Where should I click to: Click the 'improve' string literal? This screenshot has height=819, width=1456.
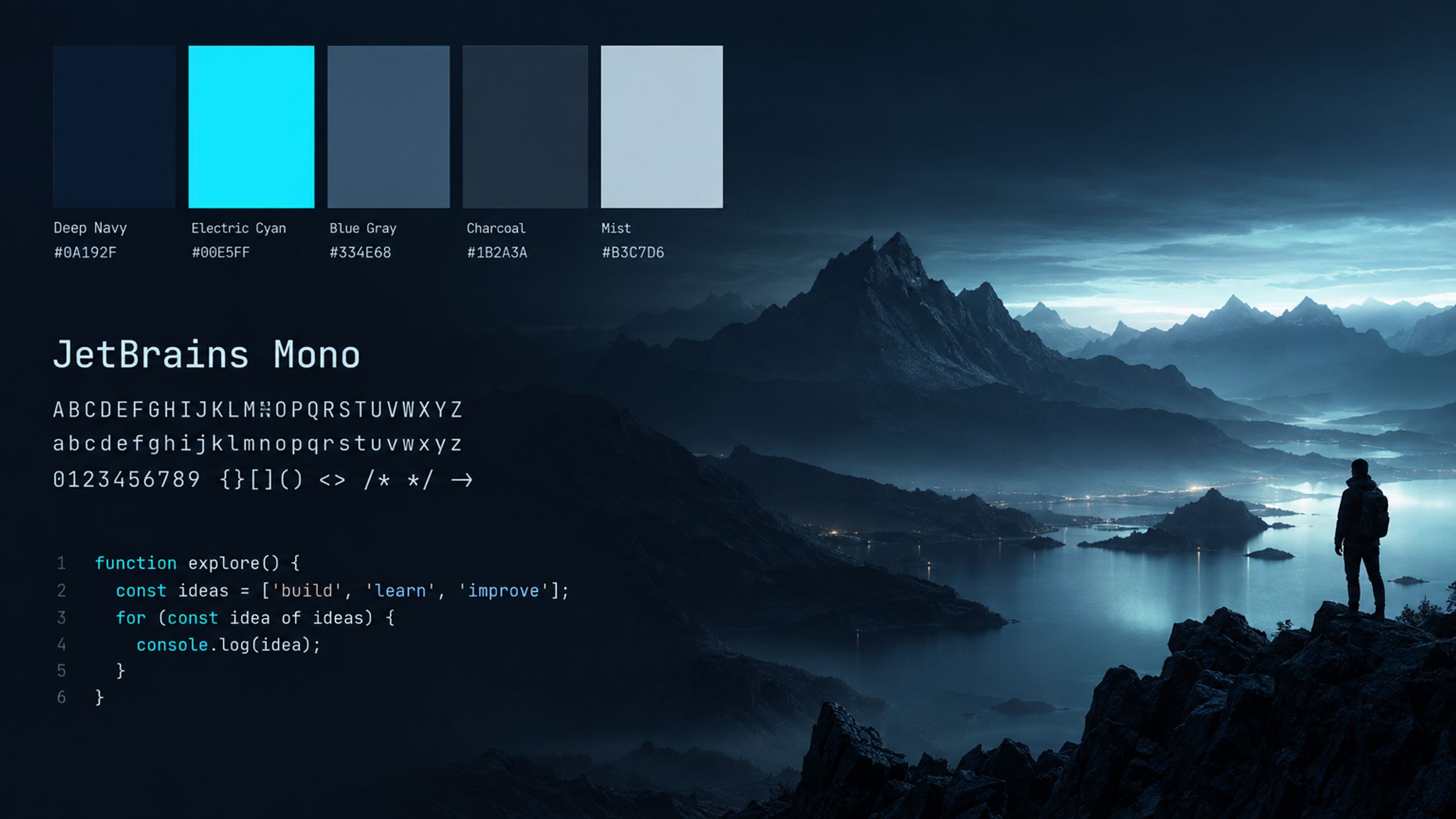[x=504, y=591]
